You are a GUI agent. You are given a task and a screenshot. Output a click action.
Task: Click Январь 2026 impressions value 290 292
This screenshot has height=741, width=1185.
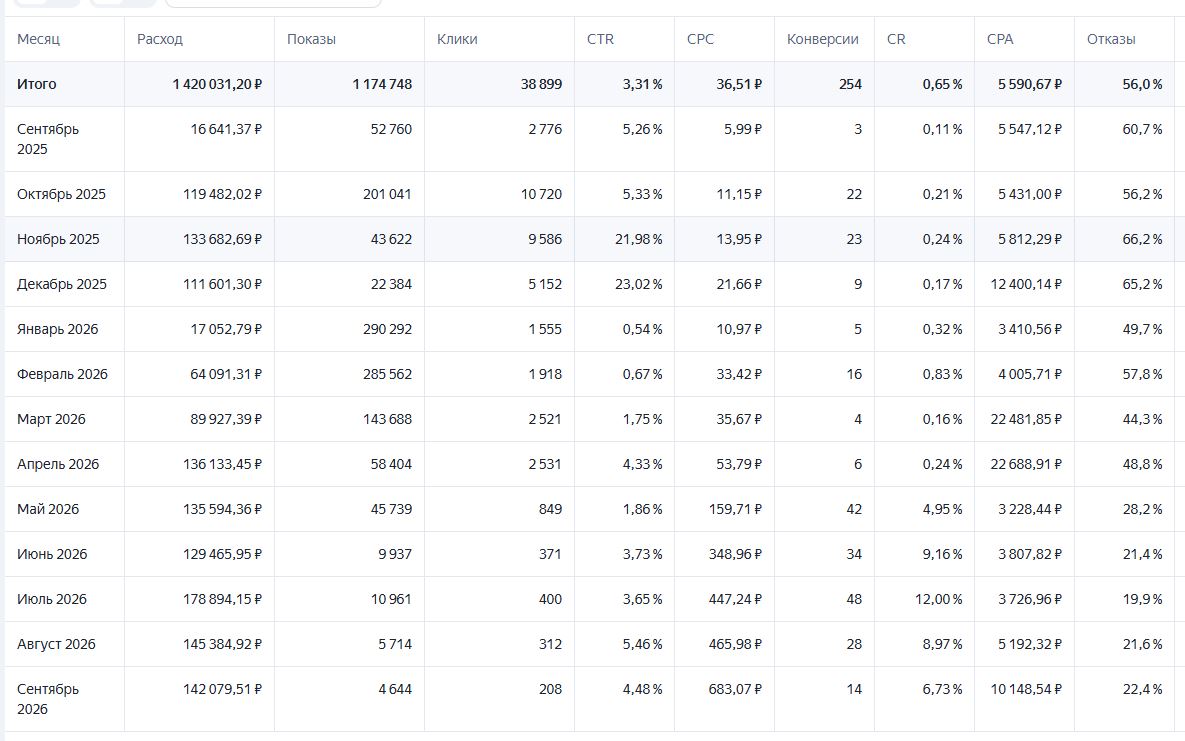(x=387, y=329)
